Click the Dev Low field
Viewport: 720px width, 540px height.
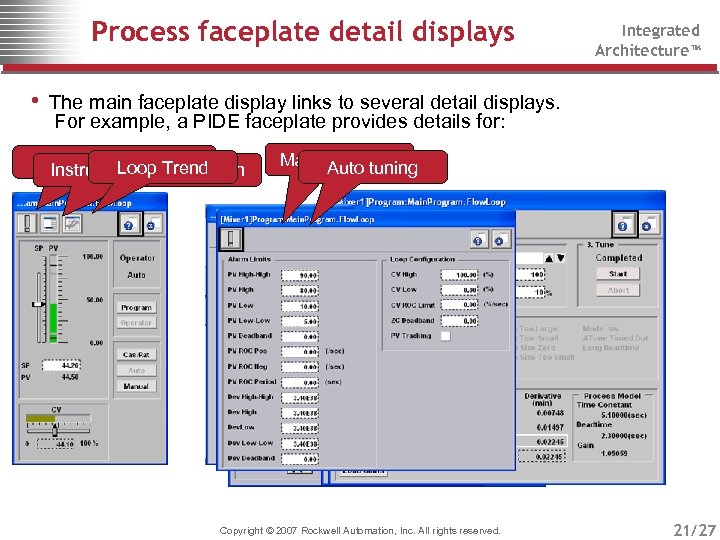click(300, 428)
